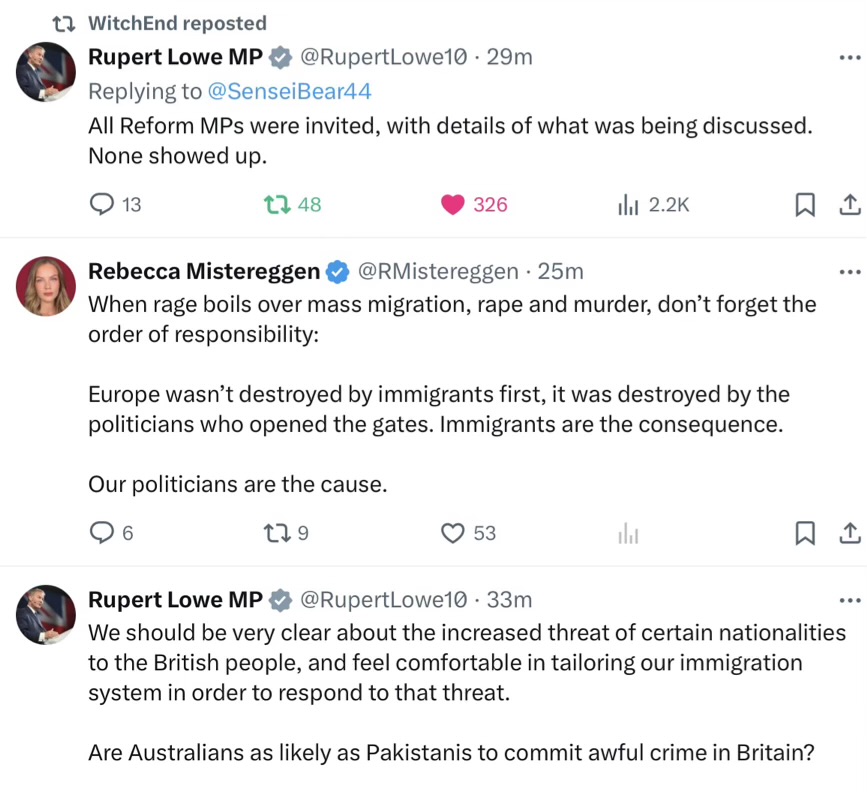
Task: Open Rebecca Misteregen's profile name link
Action: [x=204, y=271]
